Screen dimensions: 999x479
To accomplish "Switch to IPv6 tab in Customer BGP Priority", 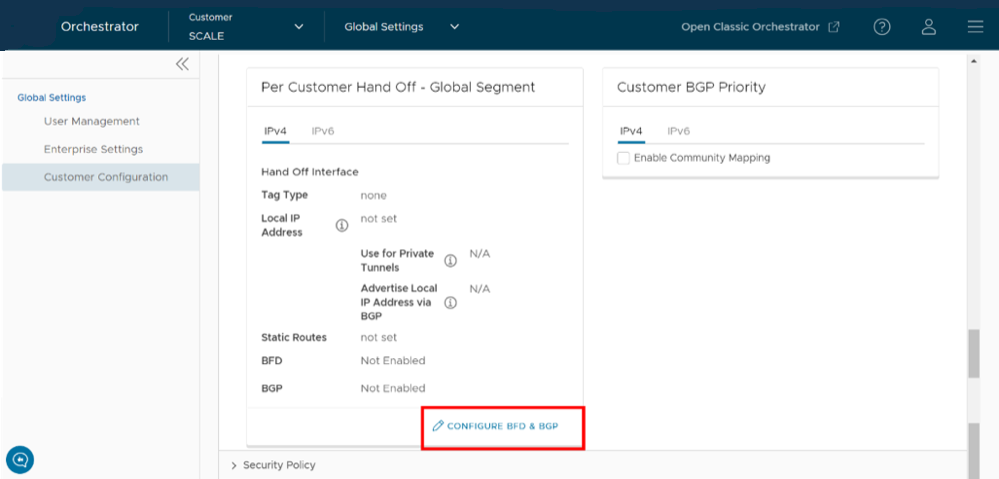I will (678, 131).
